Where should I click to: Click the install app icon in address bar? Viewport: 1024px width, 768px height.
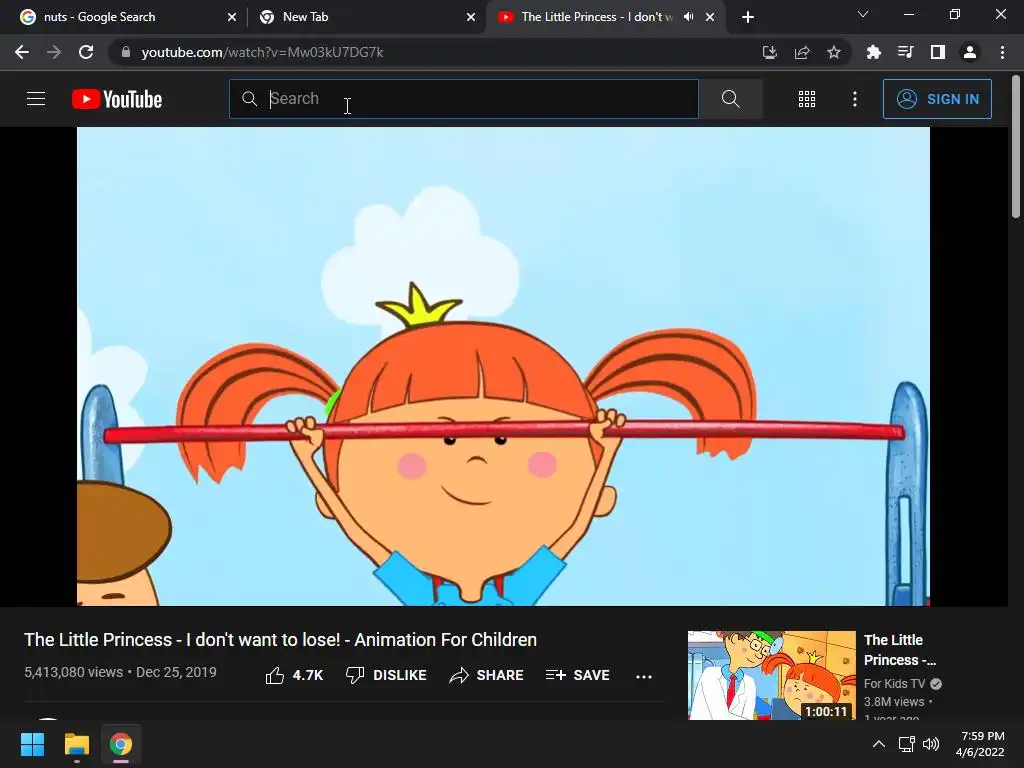[x=770, y=52]
